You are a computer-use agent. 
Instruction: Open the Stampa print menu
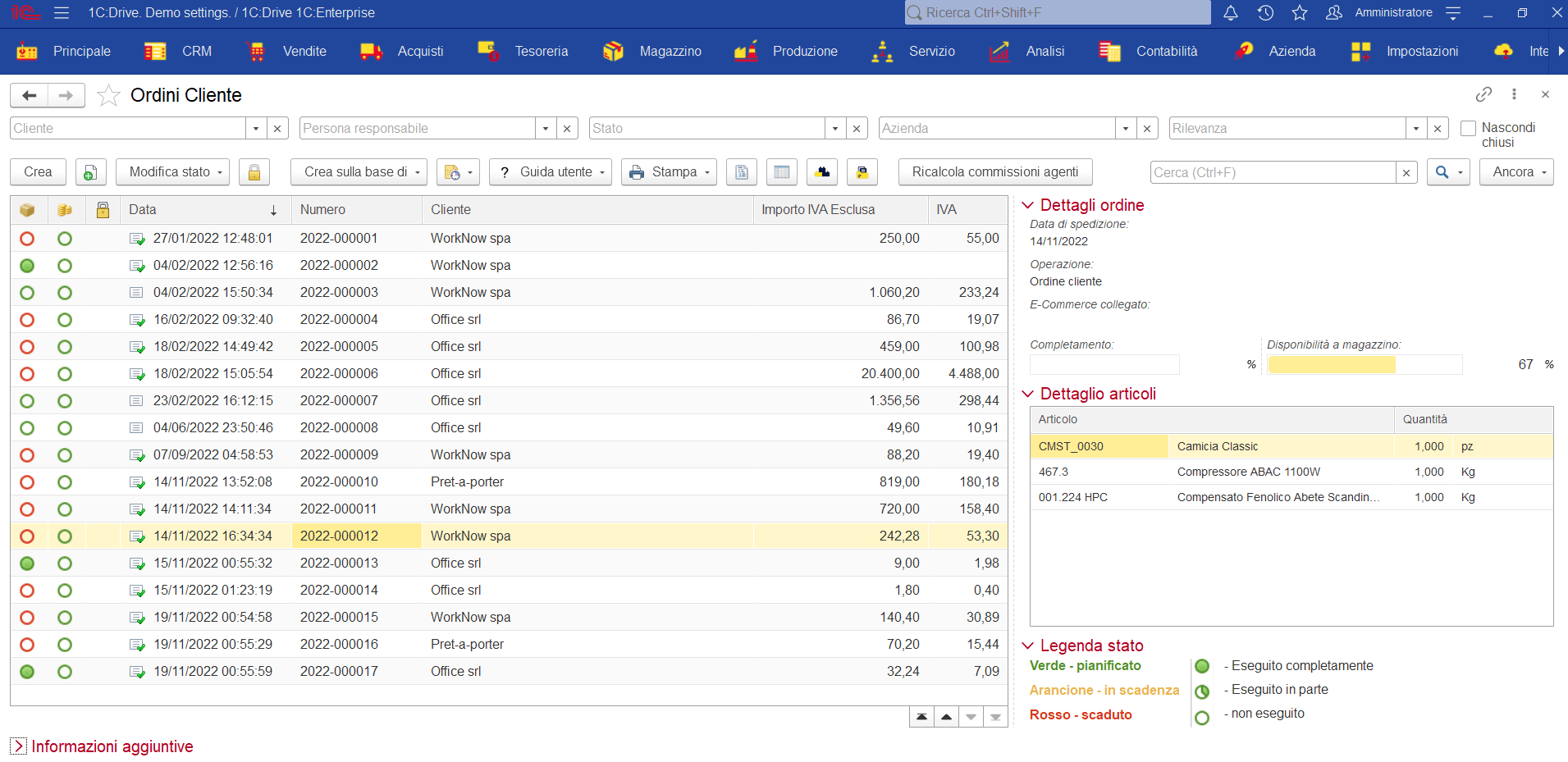click(x=669, y=172)
